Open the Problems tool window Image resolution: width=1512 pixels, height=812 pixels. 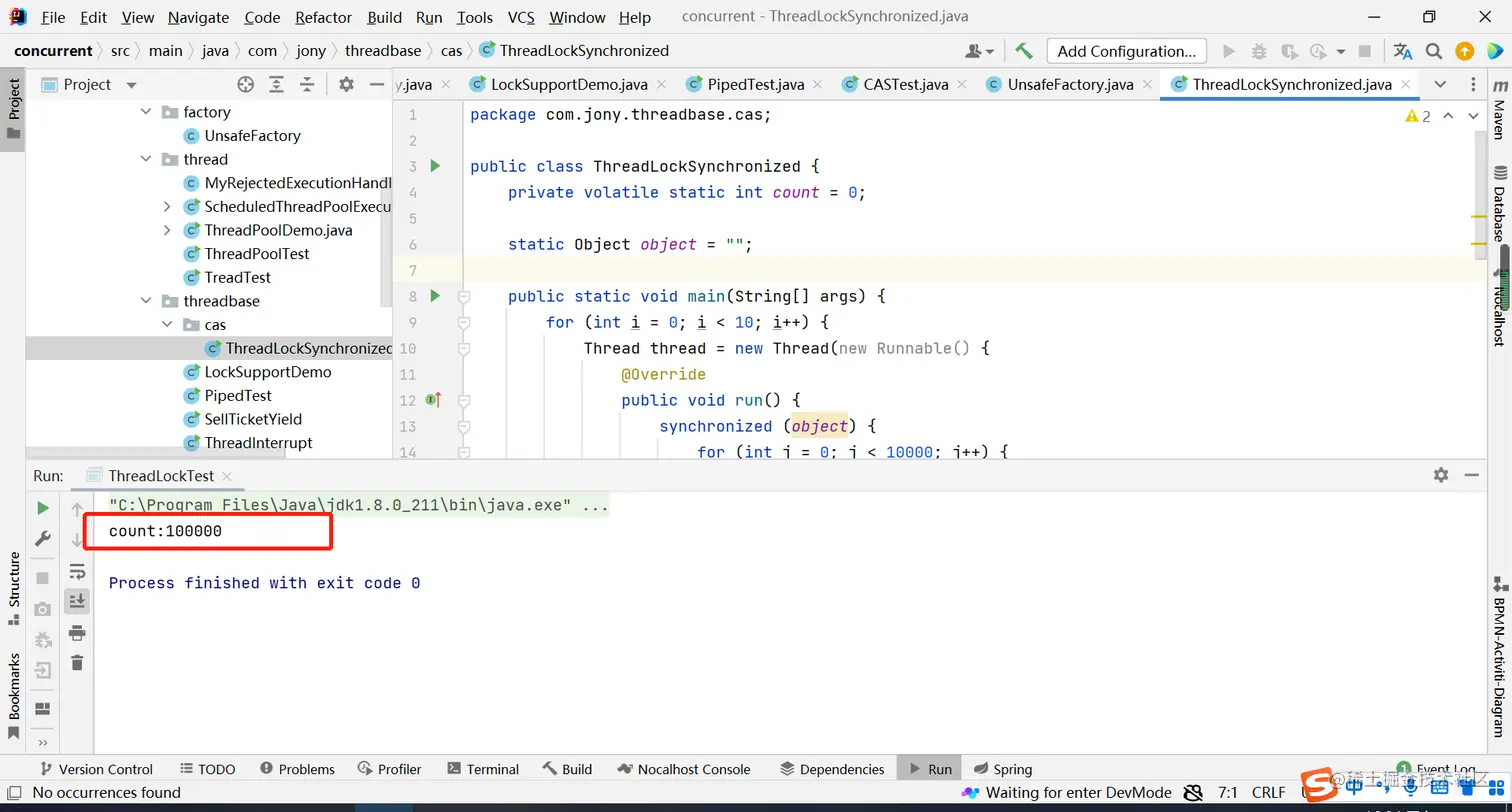click(297, 769)
